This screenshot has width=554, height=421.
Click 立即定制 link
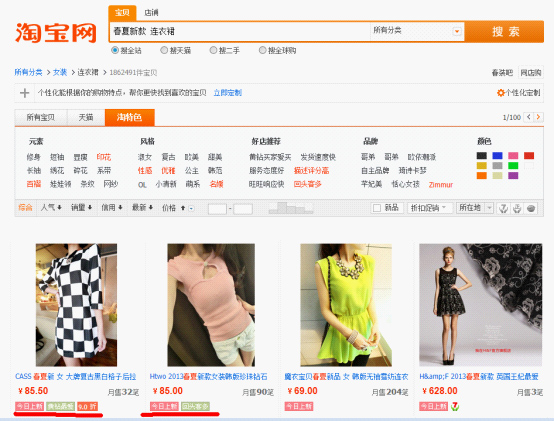pyautogui.click(x=228, y=93)
